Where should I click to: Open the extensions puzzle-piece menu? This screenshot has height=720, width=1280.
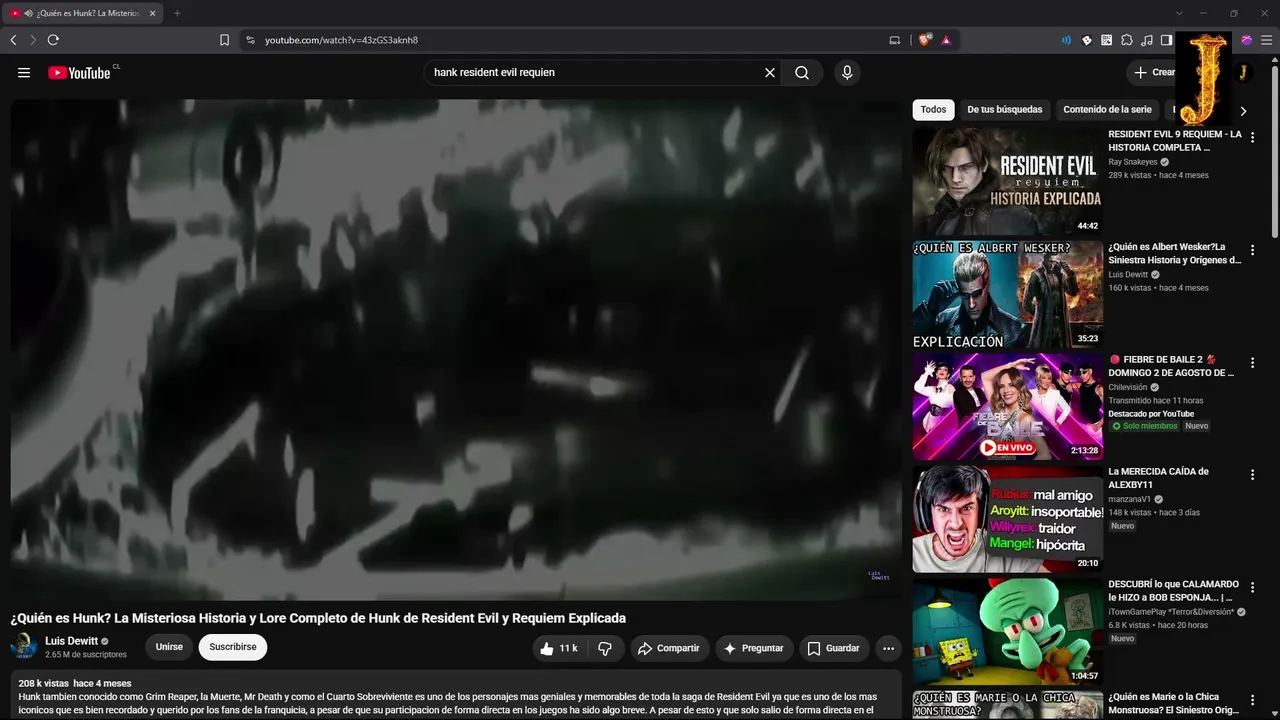click(x=1127, y=40)
